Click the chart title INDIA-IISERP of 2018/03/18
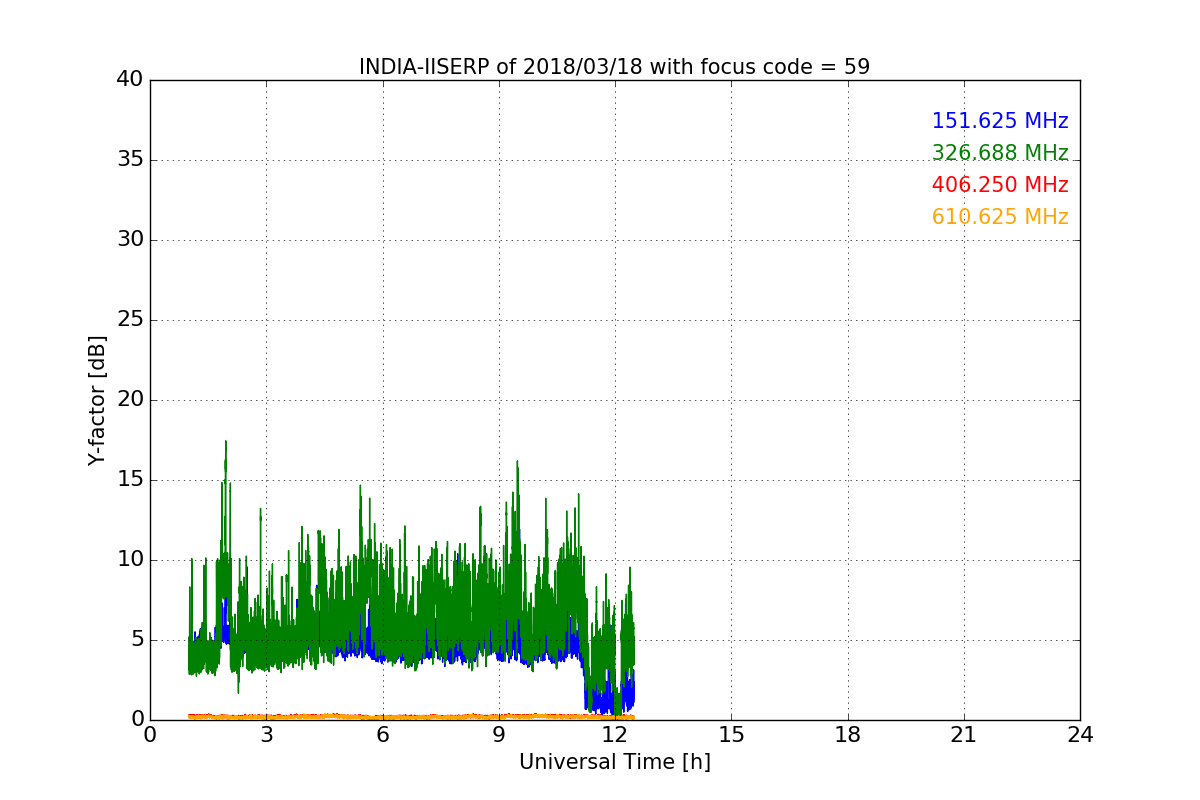The width and height of the screenshot is (1200, 800). [x=614, y=67]
